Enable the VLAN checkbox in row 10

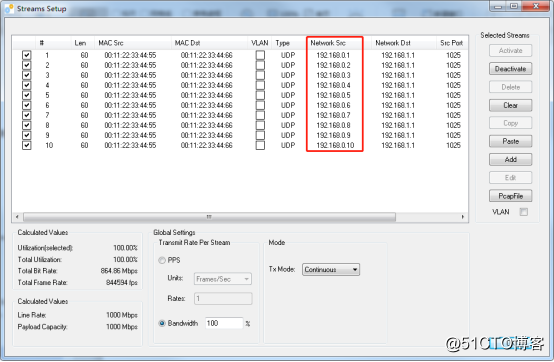(x=260, y=145)
